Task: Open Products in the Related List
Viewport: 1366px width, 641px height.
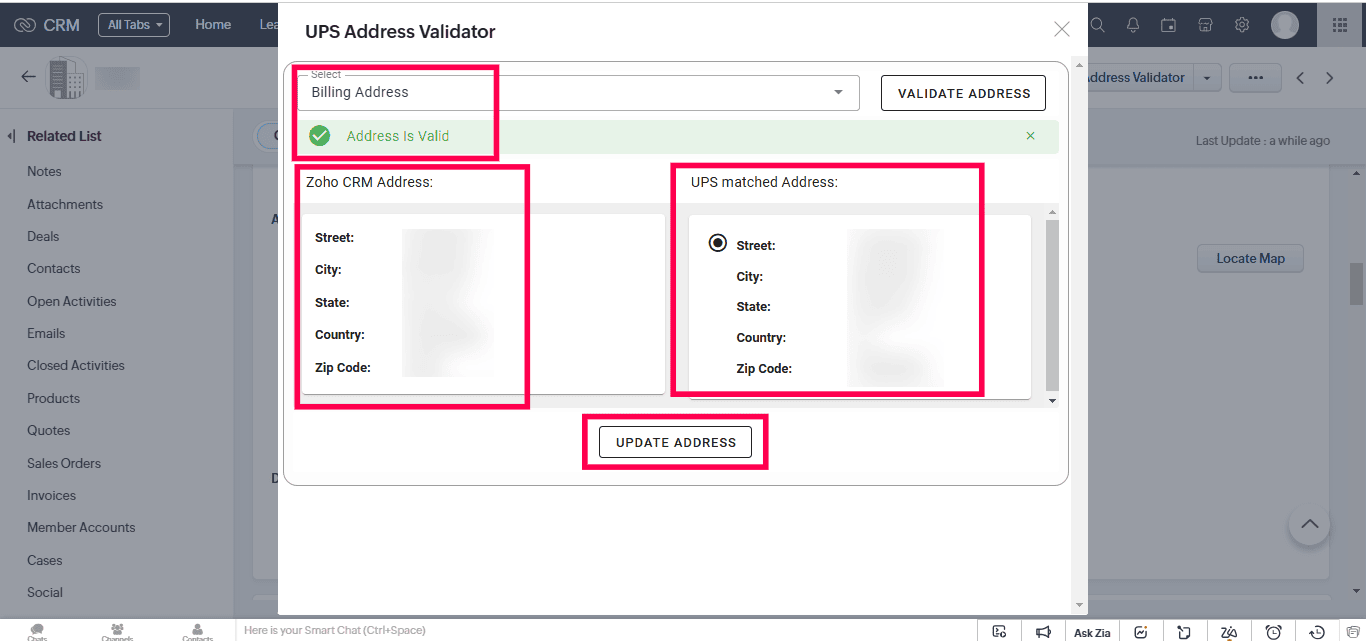Action: tap(53, 398)
